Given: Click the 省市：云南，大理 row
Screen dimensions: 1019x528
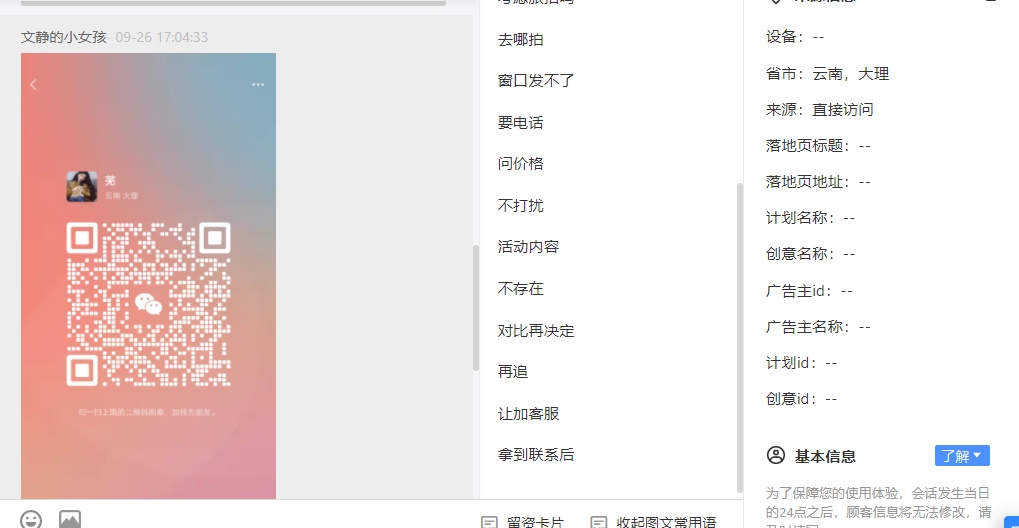Looking at the screenshot, I should [x=827, y=73].
